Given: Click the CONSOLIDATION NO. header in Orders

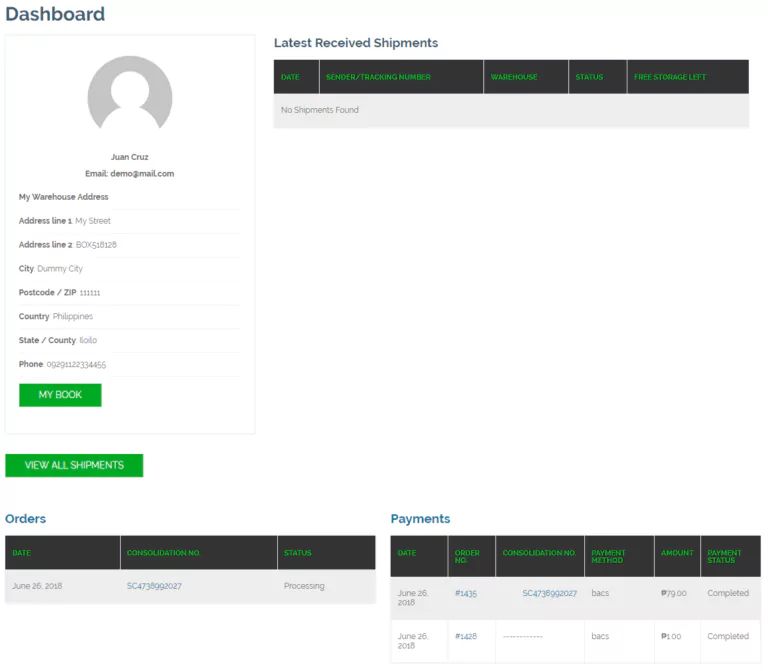Looking at the screenshot, I should coord(164,553).
